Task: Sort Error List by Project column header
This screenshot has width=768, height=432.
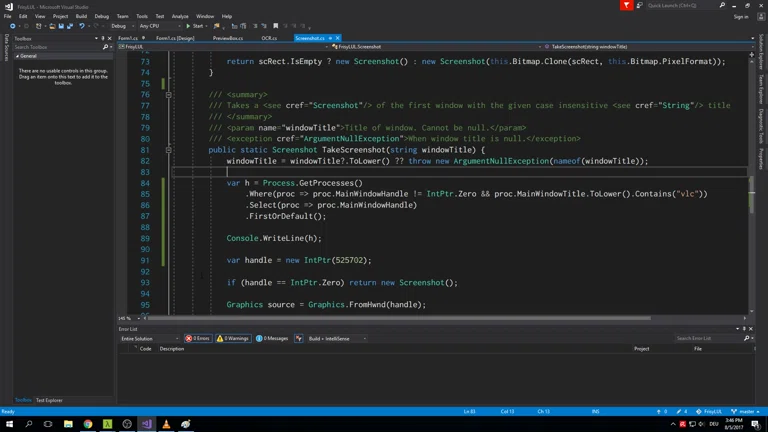Action: click(x=641, y=349)
